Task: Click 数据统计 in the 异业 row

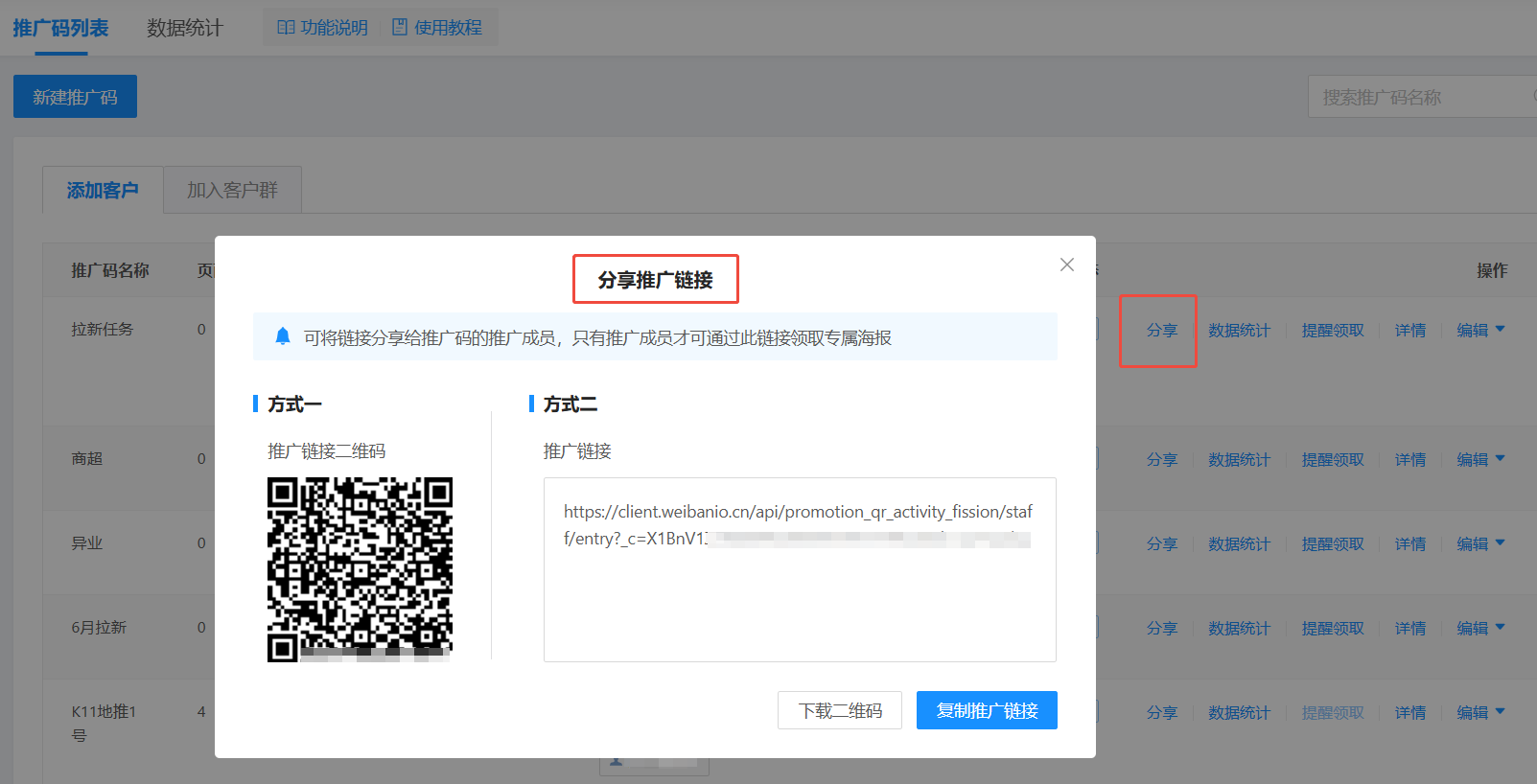Action: tap(1239, 543)
